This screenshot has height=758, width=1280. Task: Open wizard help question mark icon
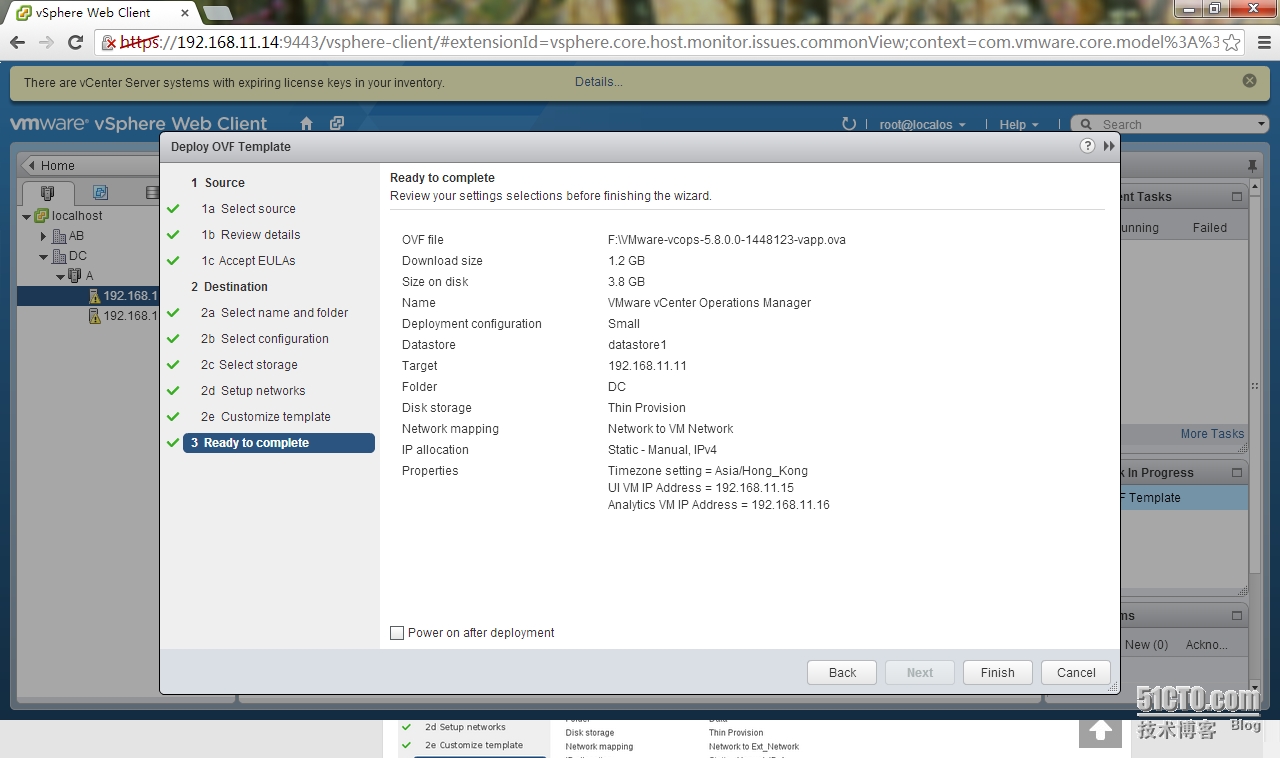1088,146
